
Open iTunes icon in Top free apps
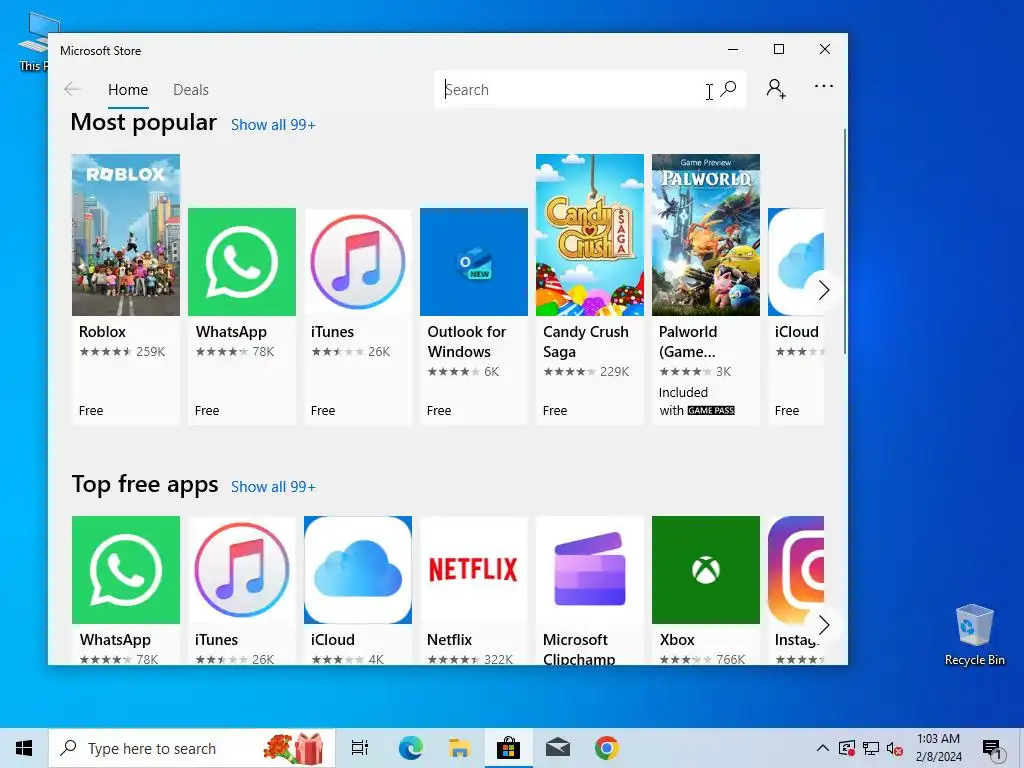pos(242,570)
